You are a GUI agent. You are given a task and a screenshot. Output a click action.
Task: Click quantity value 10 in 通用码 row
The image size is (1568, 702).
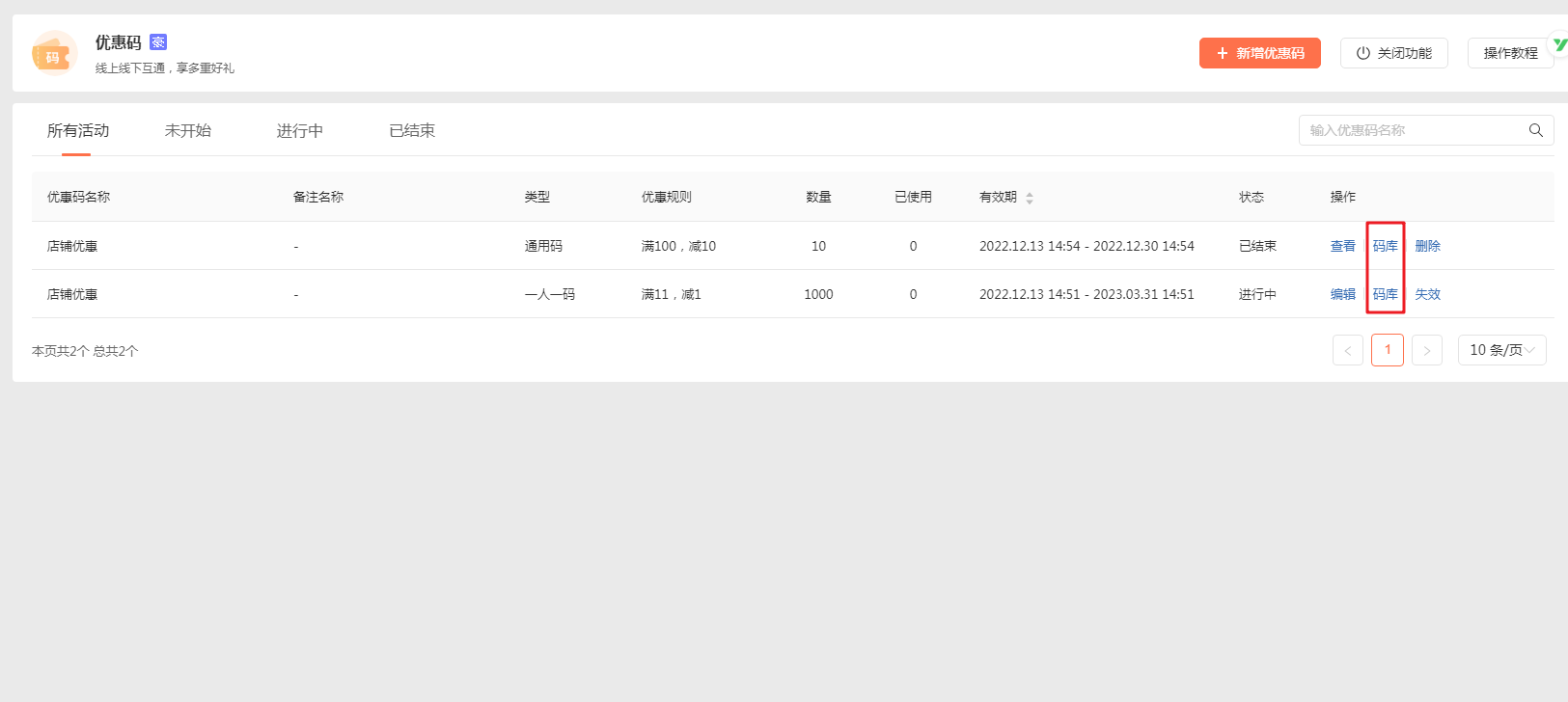click(x=818, y=246)
